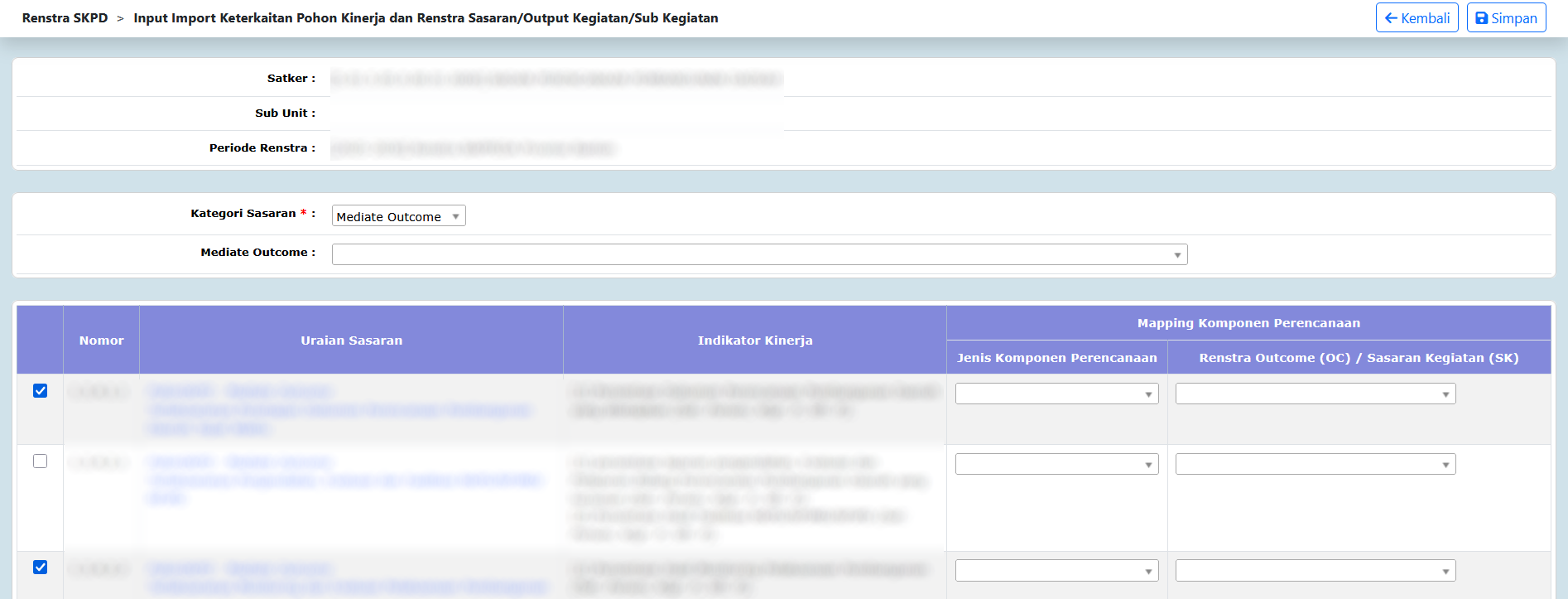Open first row Renstra Outcome dropdown
The width and height of the screenshot is (1568, 599).
coord(1315,394)
